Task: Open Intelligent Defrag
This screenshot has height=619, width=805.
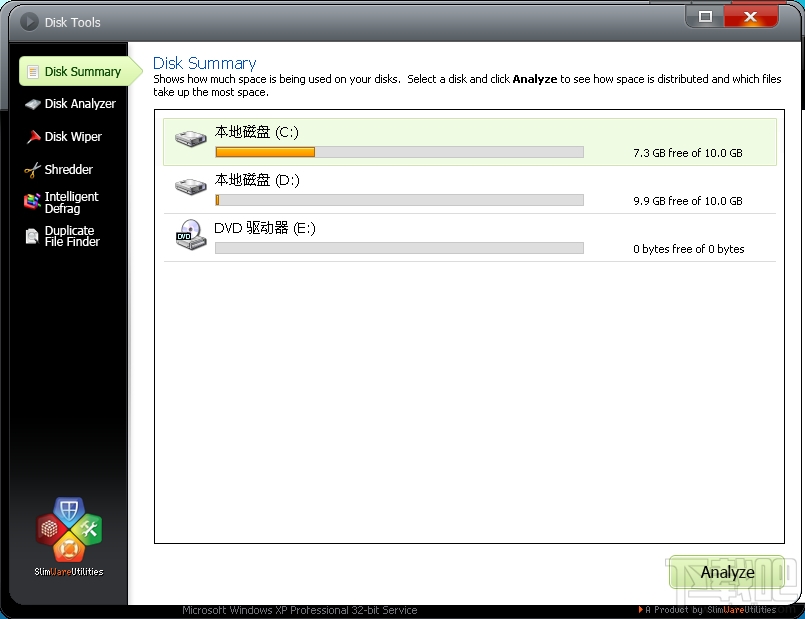Action: pos(61,202)
